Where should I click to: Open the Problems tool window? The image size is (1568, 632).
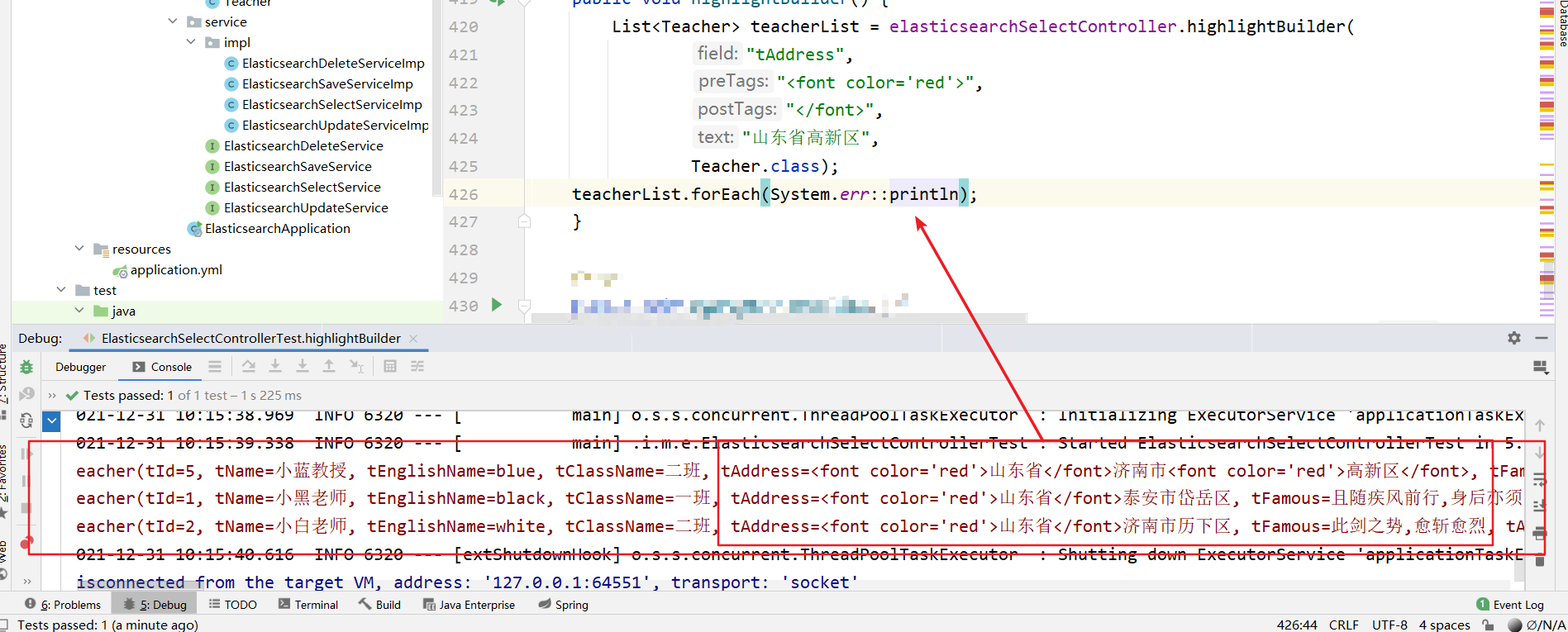[63, 605]
